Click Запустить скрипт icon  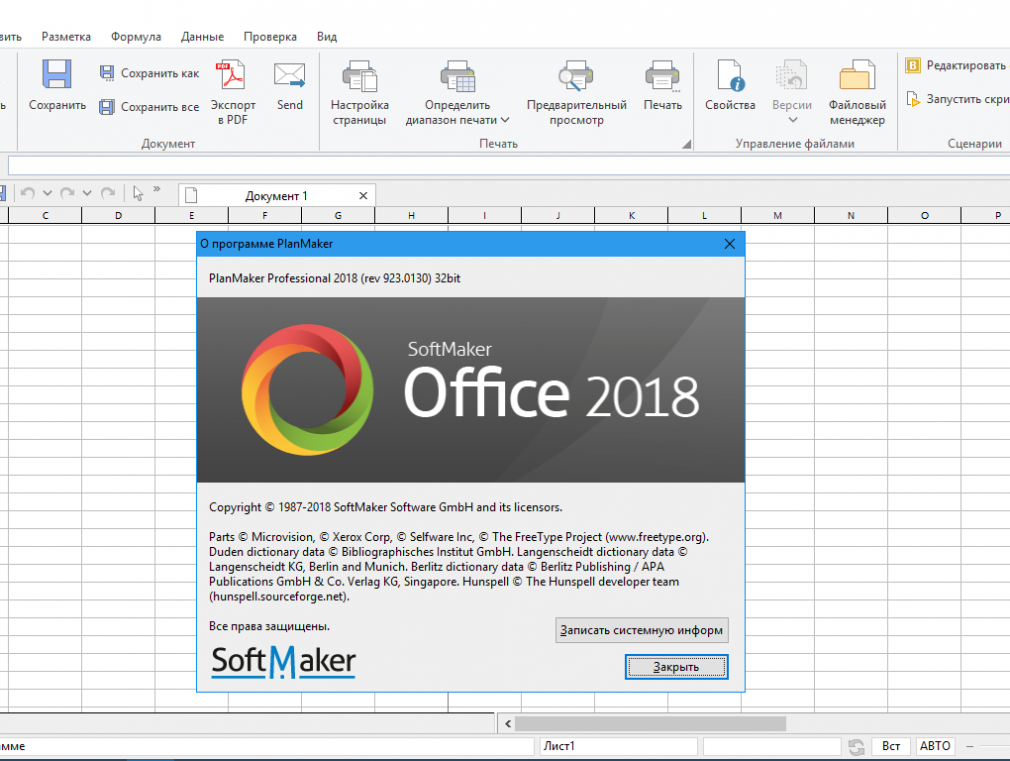pos(912,99)
